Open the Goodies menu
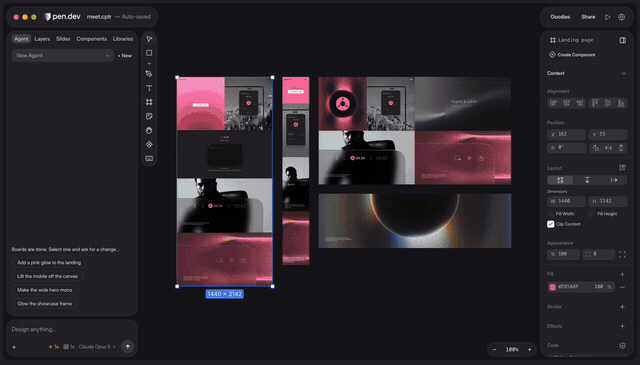This screenshot has height=365, width=640. point(560,17)
